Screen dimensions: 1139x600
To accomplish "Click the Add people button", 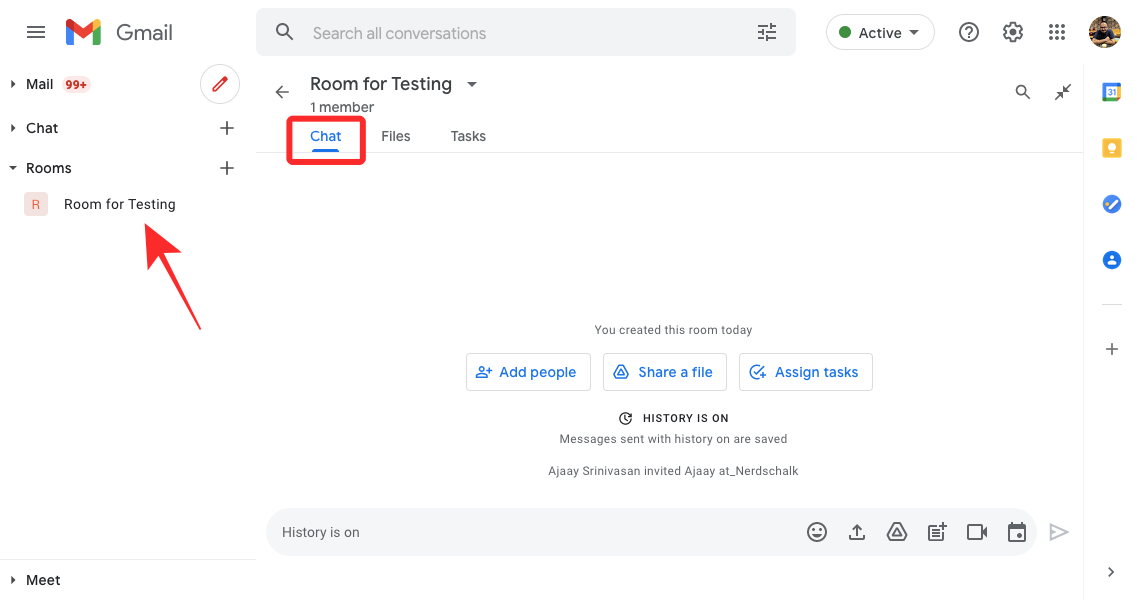I will point(528,372).
